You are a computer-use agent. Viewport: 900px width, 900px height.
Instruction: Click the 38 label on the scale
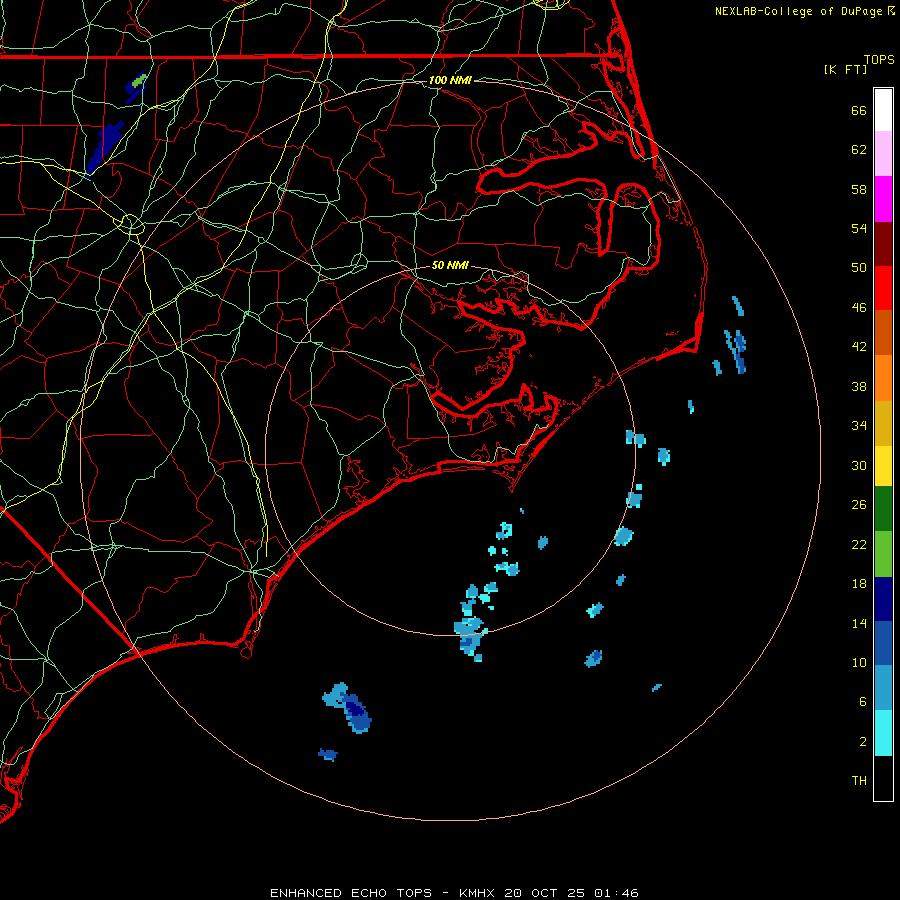(x=859, y=386)
